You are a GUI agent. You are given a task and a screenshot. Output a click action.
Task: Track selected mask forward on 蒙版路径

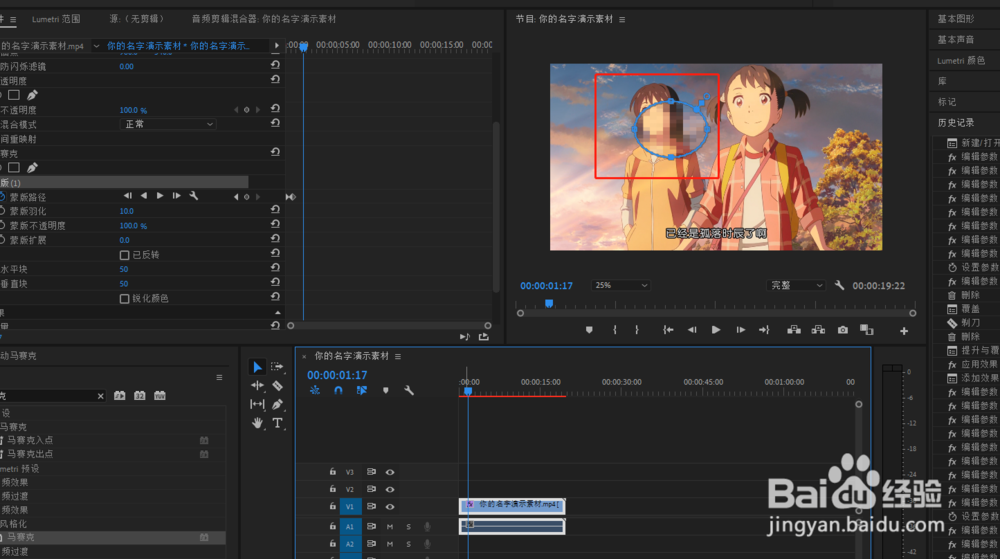click(x=160, y=196)
